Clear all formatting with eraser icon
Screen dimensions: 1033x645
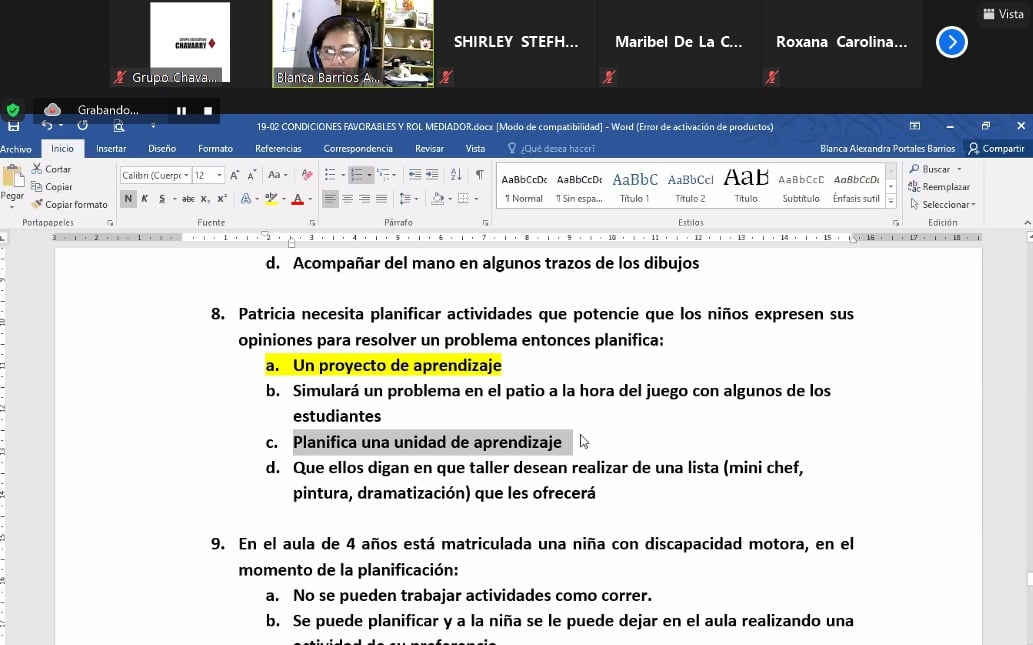[306, 175]
